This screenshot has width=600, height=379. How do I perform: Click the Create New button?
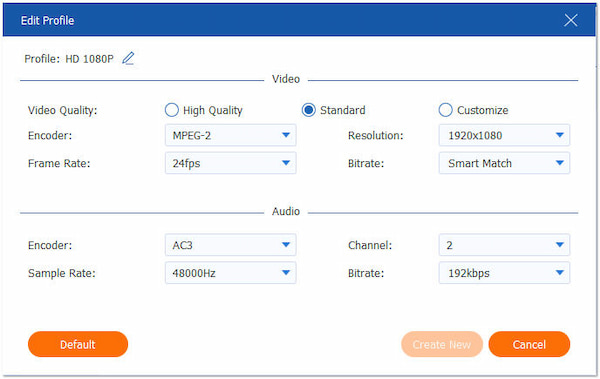[x=442, y=344]
